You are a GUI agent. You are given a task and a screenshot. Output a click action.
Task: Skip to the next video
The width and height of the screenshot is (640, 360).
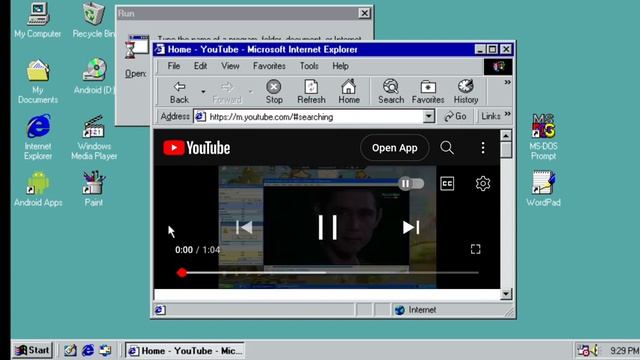(x=411, y=227)
